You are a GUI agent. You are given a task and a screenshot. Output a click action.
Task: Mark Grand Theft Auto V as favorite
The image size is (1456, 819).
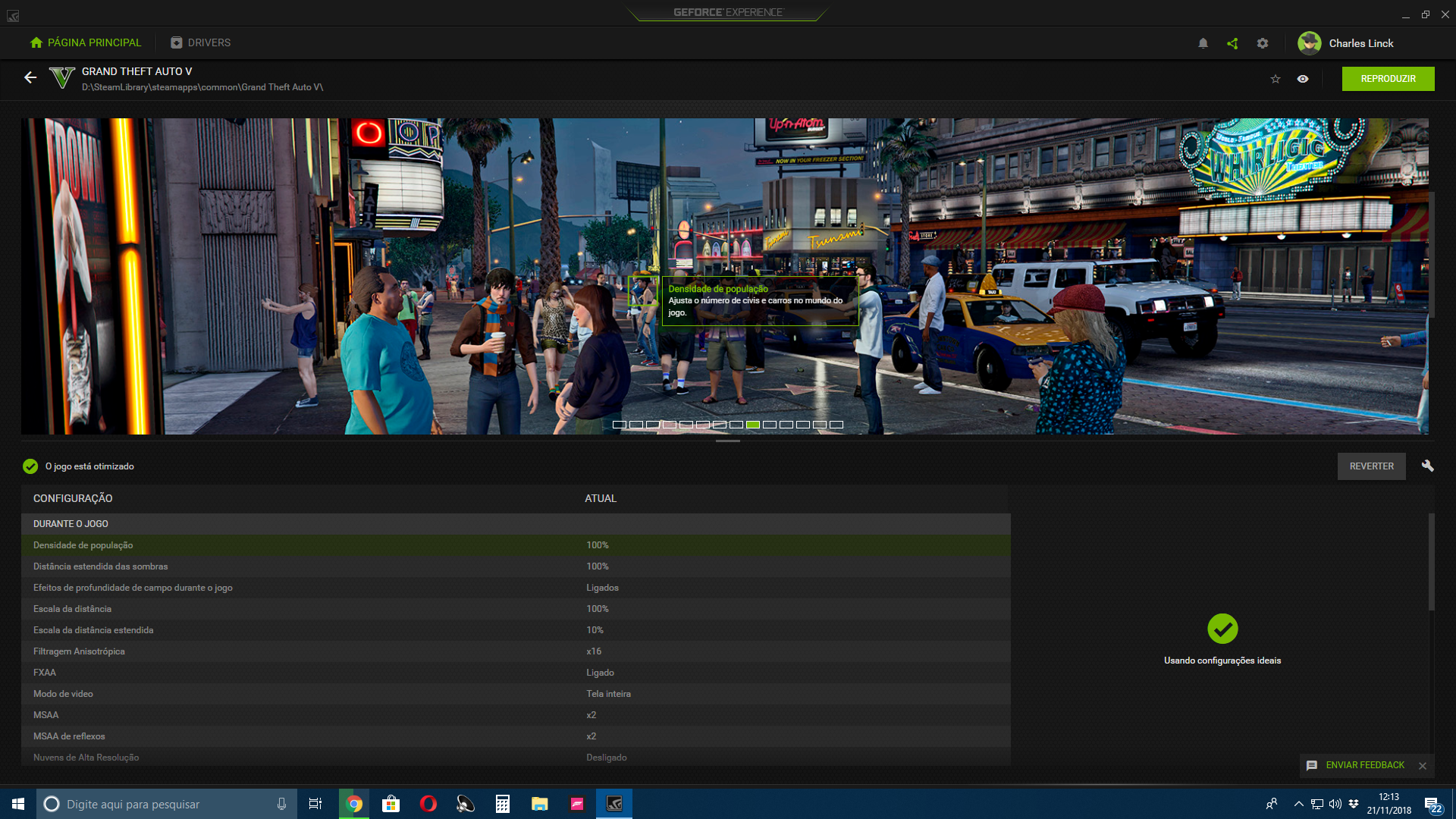tap(1276, 79)
